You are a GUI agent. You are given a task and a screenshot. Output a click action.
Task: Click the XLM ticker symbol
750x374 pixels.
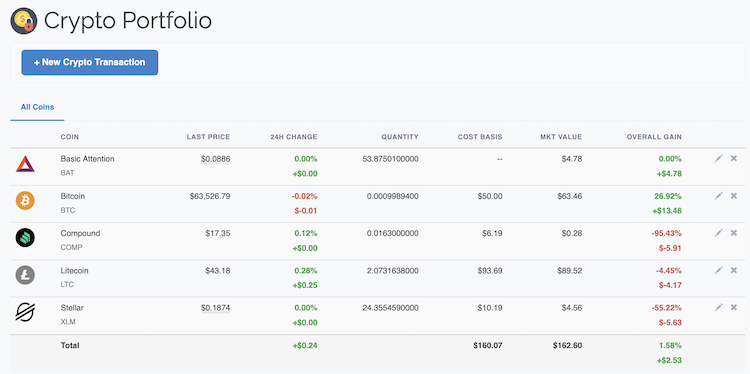click(68, 322)
